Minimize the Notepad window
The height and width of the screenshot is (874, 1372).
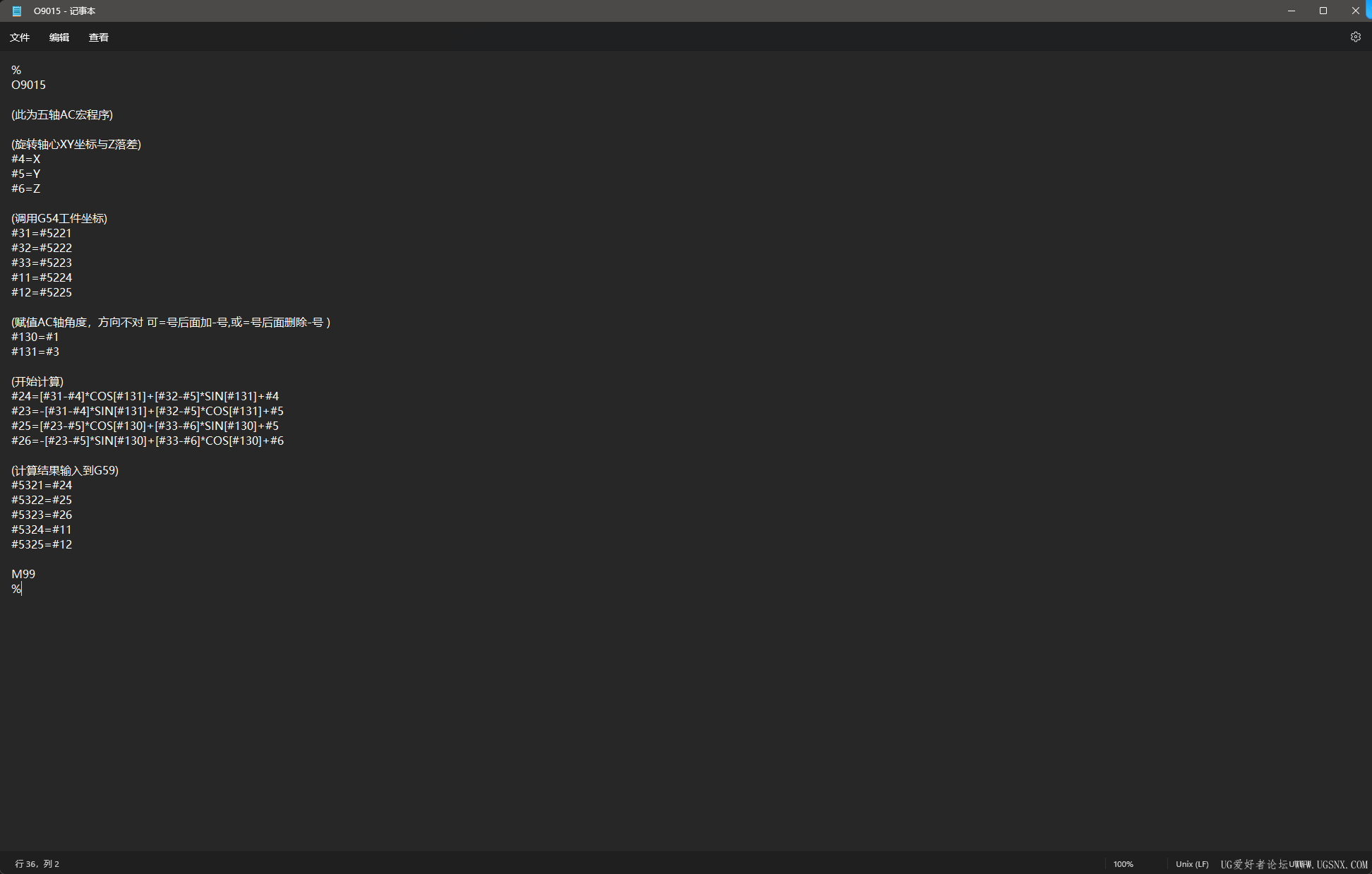[x=1291, y=11]
